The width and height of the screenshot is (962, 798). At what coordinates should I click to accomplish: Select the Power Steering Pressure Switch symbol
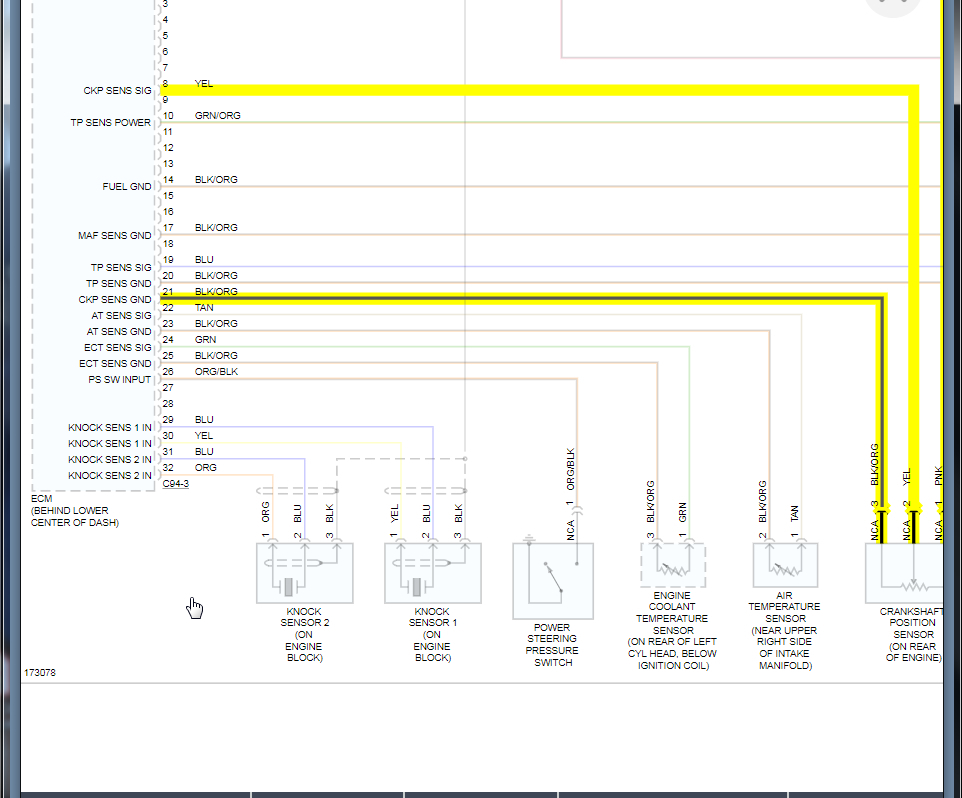click(553, 581)
